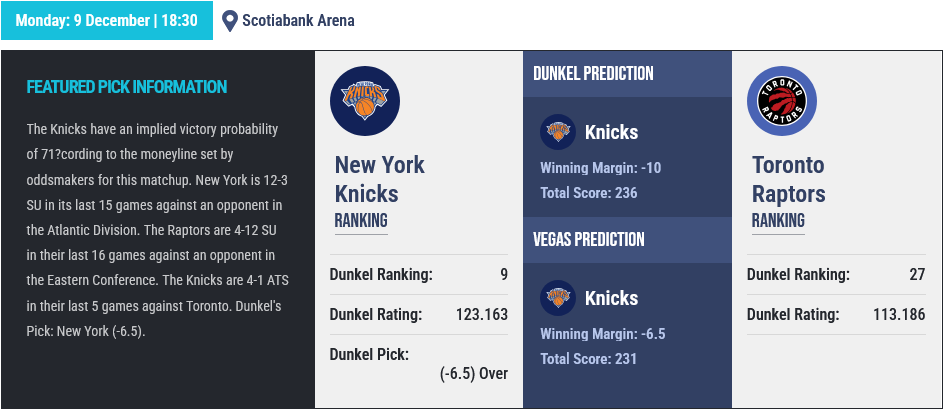The height and width of the screenshot is (410, 944).
Task: Open the Toronto Raptors team name link
Action: coord(789,179)
